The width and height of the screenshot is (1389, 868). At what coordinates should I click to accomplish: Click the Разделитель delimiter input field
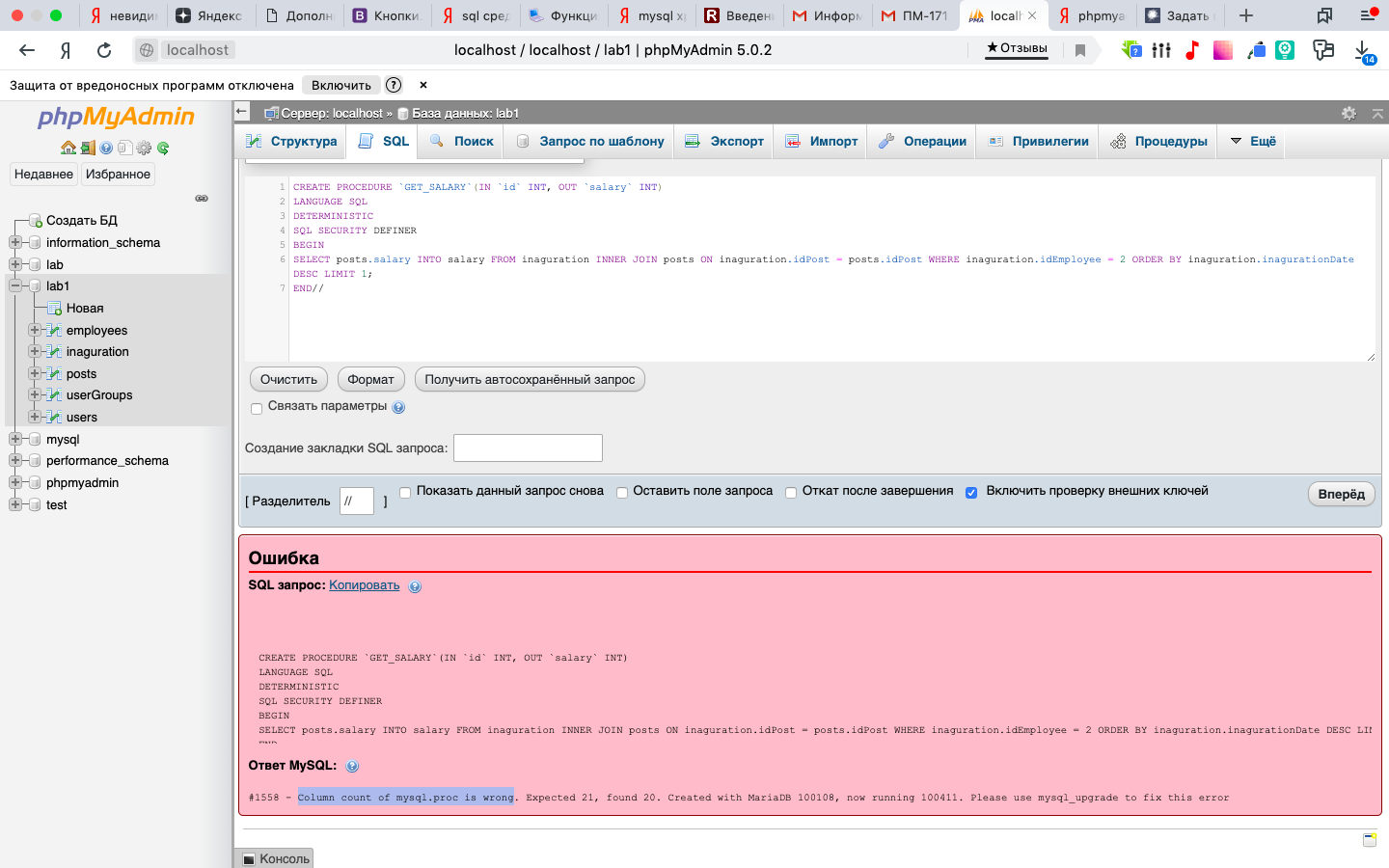pos(357,501)
